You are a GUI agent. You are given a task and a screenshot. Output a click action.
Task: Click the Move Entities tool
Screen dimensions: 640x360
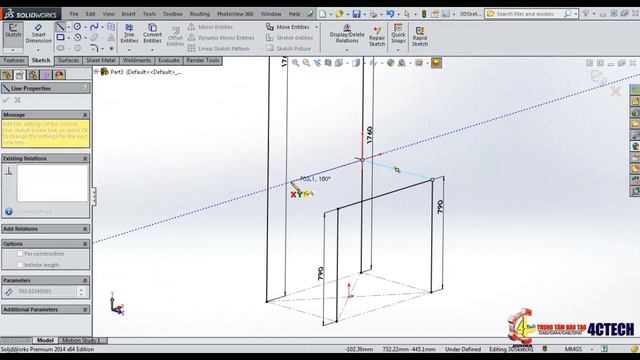[289, 27]
